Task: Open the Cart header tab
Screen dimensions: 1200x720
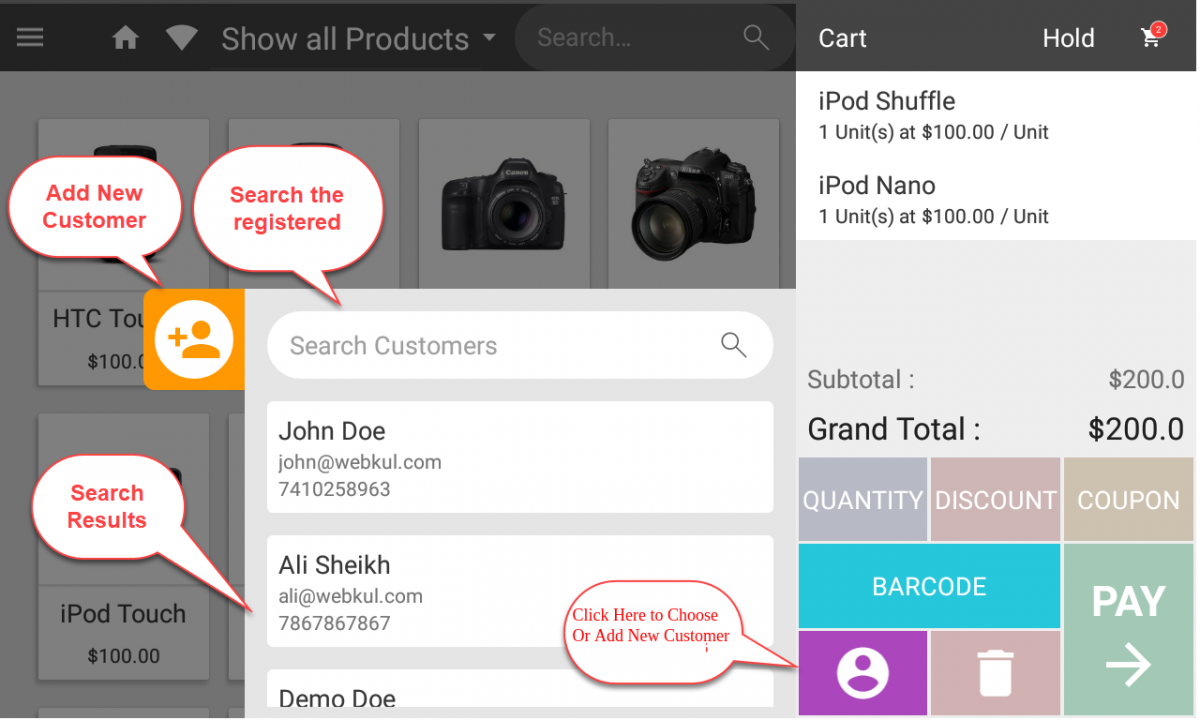Action: coord(842,38)
